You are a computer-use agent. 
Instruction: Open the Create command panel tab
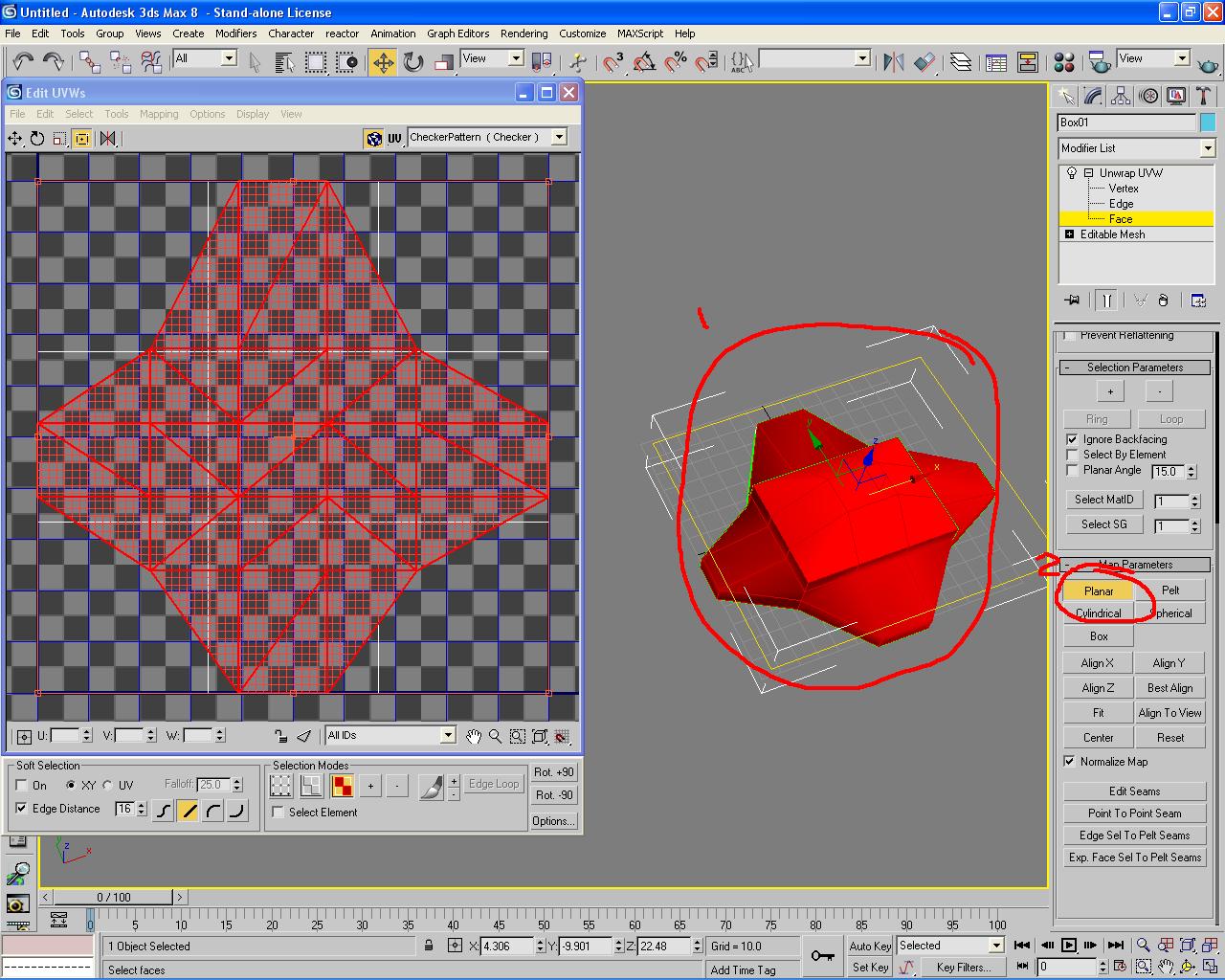coord(1066,96)
